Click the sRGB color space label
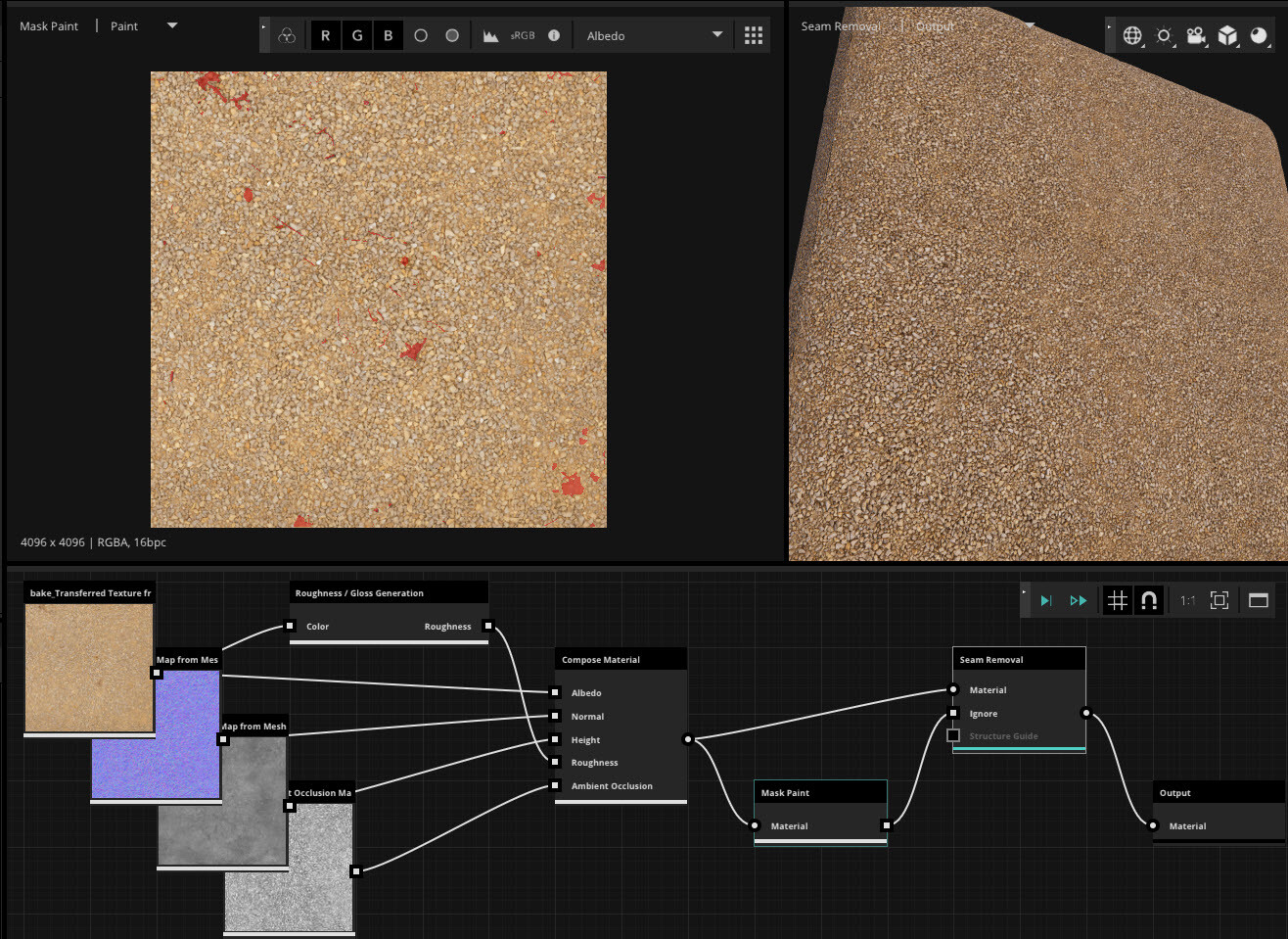Viewport: 1288px width, 939px height. pos(523,34)
